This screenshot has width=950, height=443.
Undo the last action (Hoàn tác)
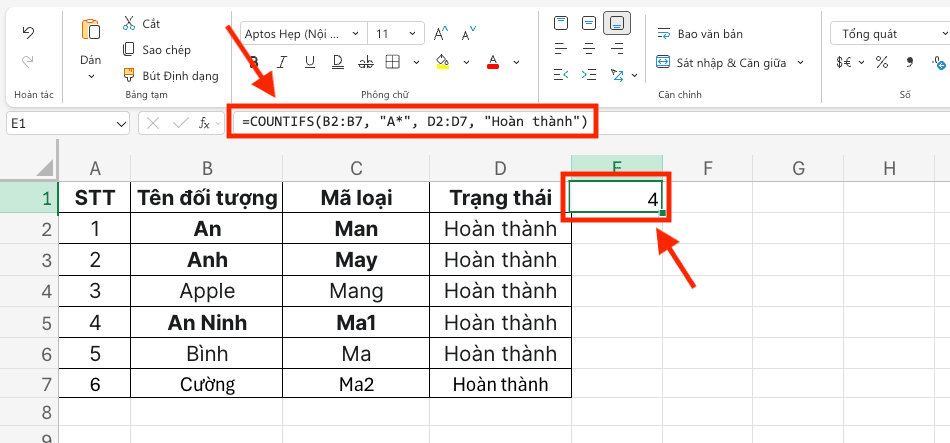[28, 33]
